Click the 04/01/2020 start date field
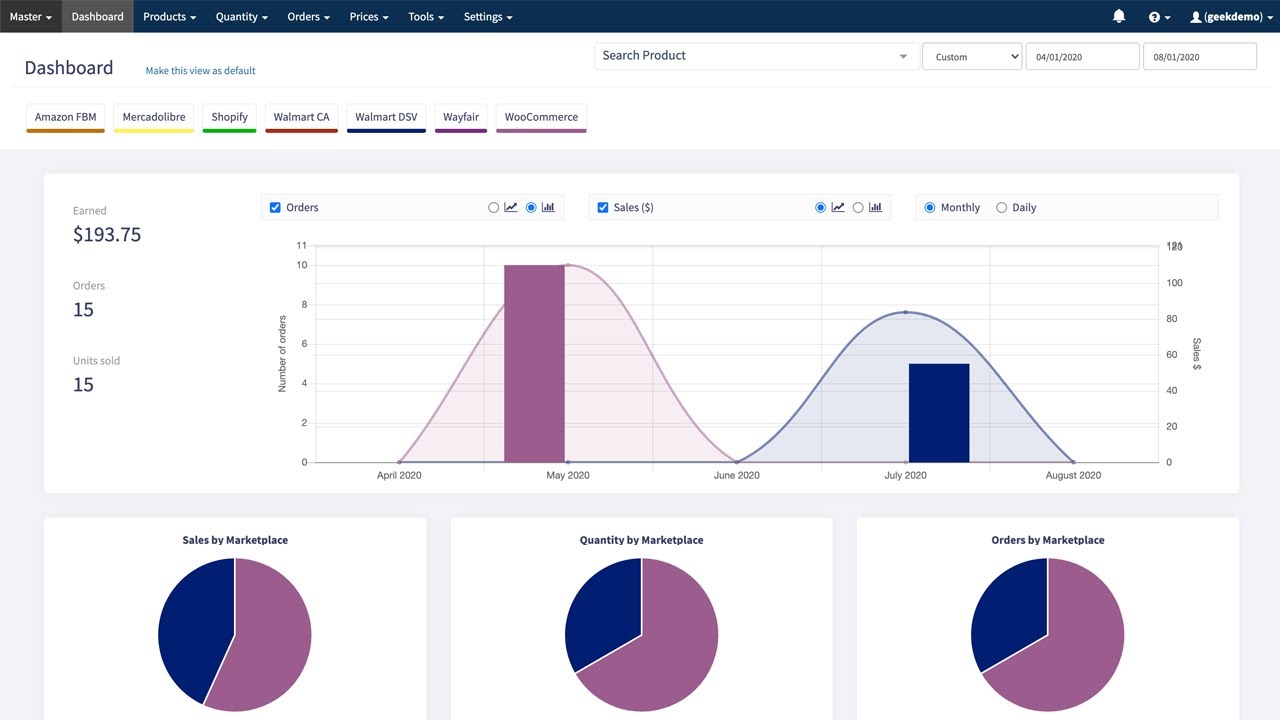Screen dimensions: 1280x720 [x=1082, y=56]
